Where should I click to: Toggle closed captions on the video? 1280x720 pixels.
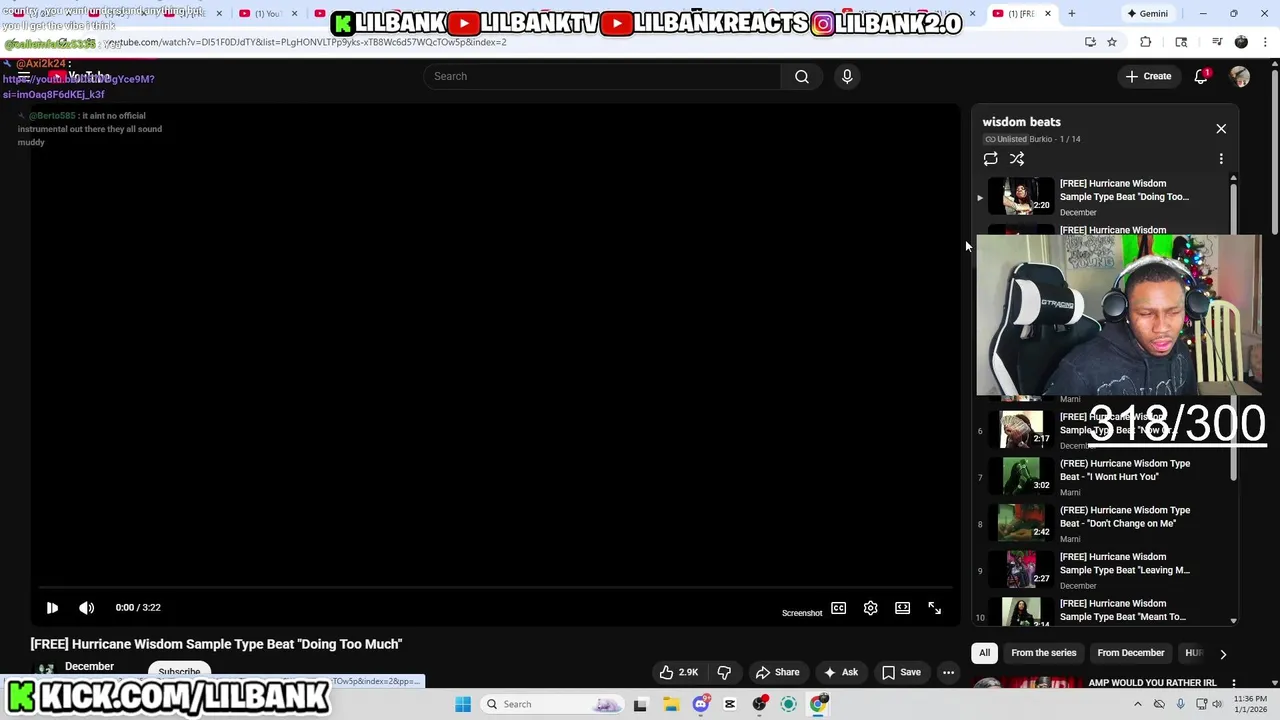point(839,608)
